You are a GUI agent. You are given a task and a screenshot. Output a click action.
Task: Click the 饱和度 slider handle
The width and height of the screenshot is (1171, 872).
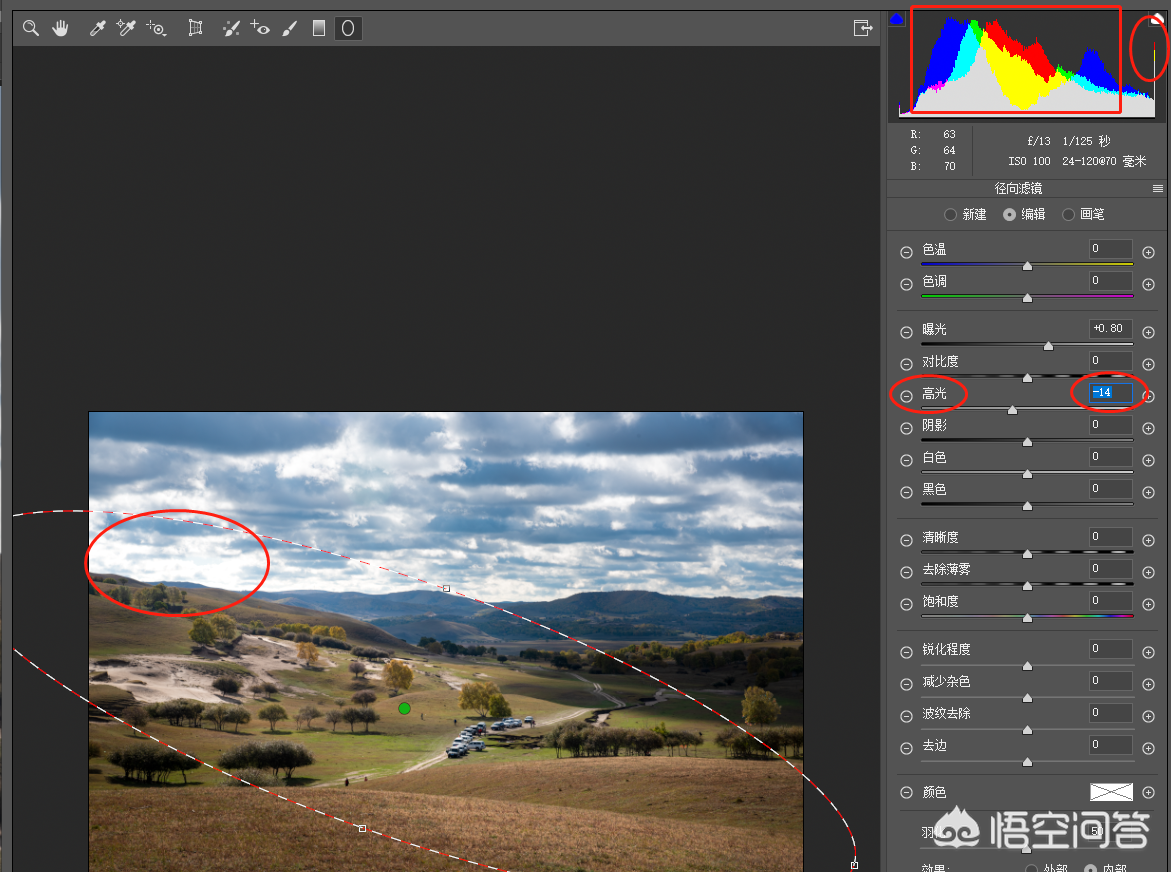point(1028,618)
